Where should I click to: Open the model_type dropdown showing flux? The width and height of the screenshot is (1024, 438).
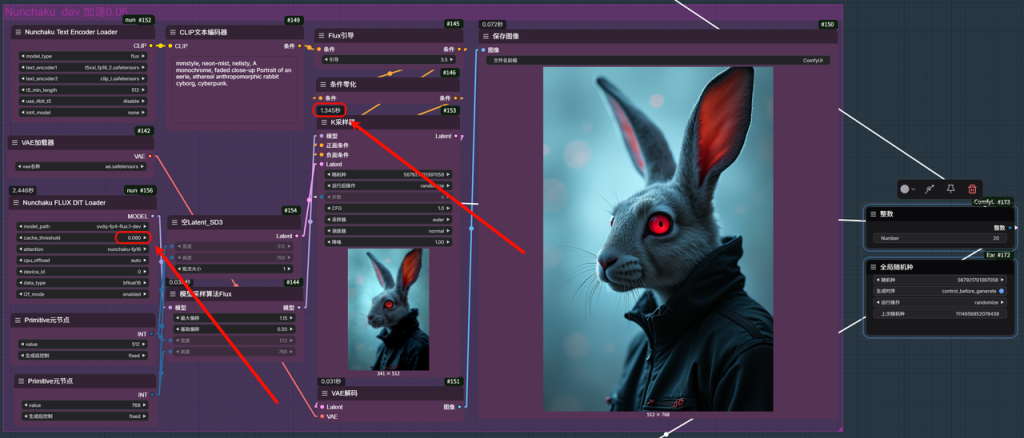85,56
